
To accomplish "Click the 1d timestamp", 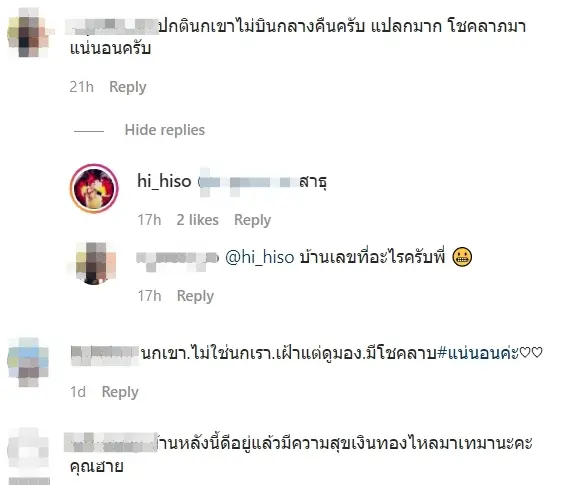I will (78, 392).
